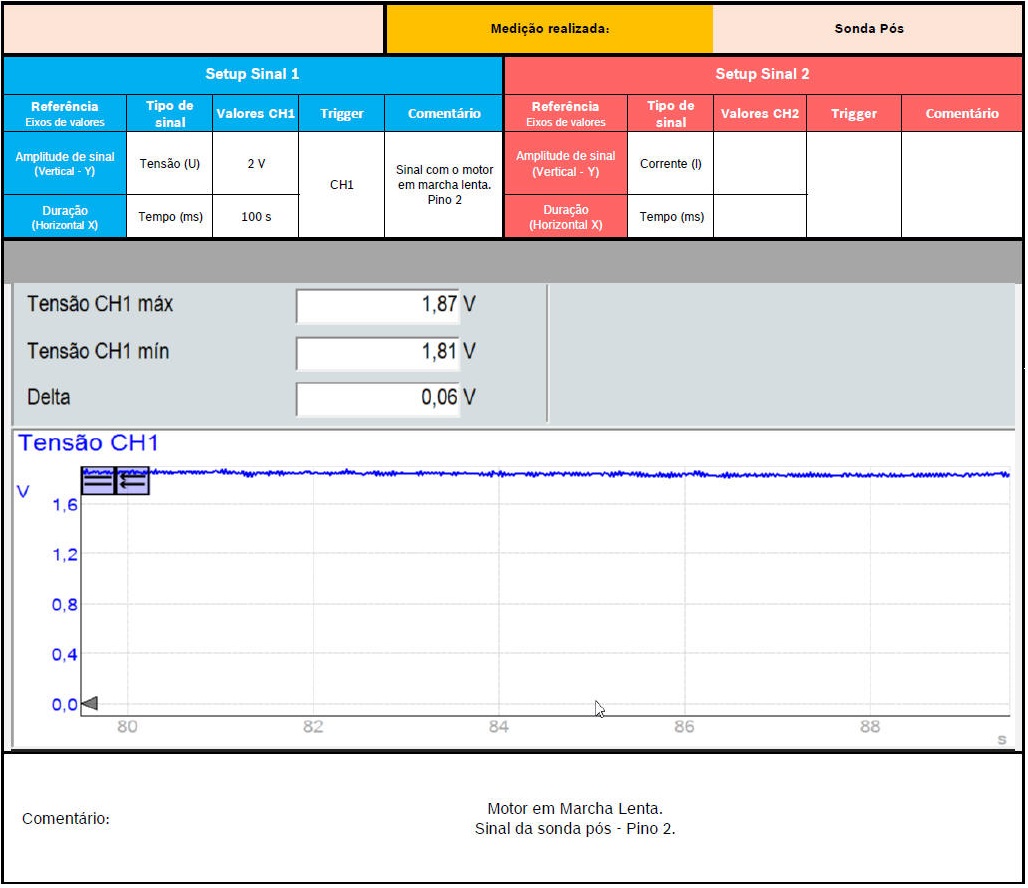The width and height of the screenshot is (1028, 888).
Task: Click the double-line cursor marker icon
Action: coord(98,481)
